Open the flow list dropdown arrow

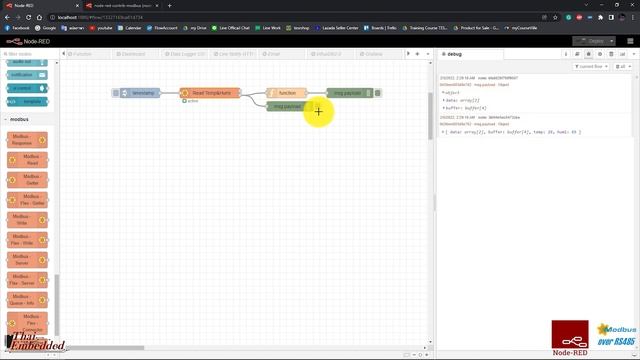[x=428, y=54]
